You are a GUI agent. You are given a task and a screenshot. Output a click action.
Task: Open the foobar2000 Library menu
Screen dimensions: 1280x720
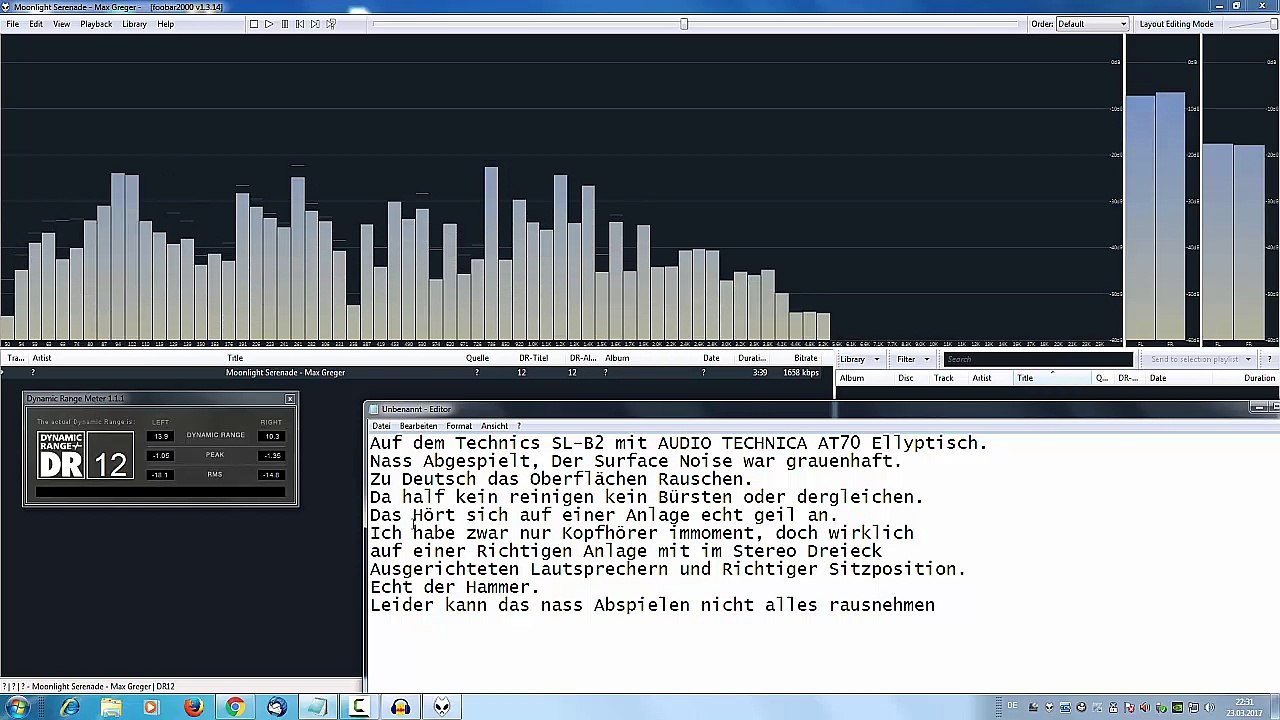coord(134,24)
